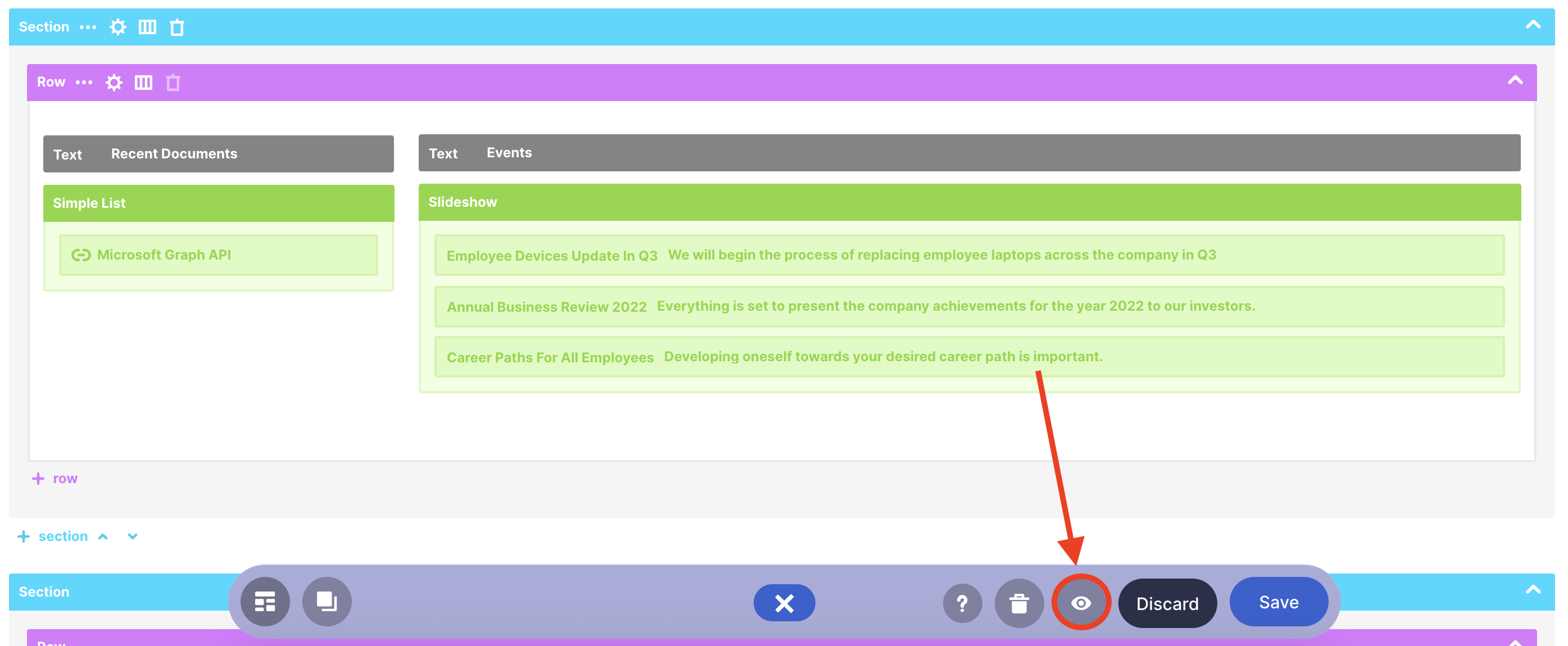Open the page layout templates icon in toolbar
This screenshot has width=1568, height=646.
click(x=265, y=602)
